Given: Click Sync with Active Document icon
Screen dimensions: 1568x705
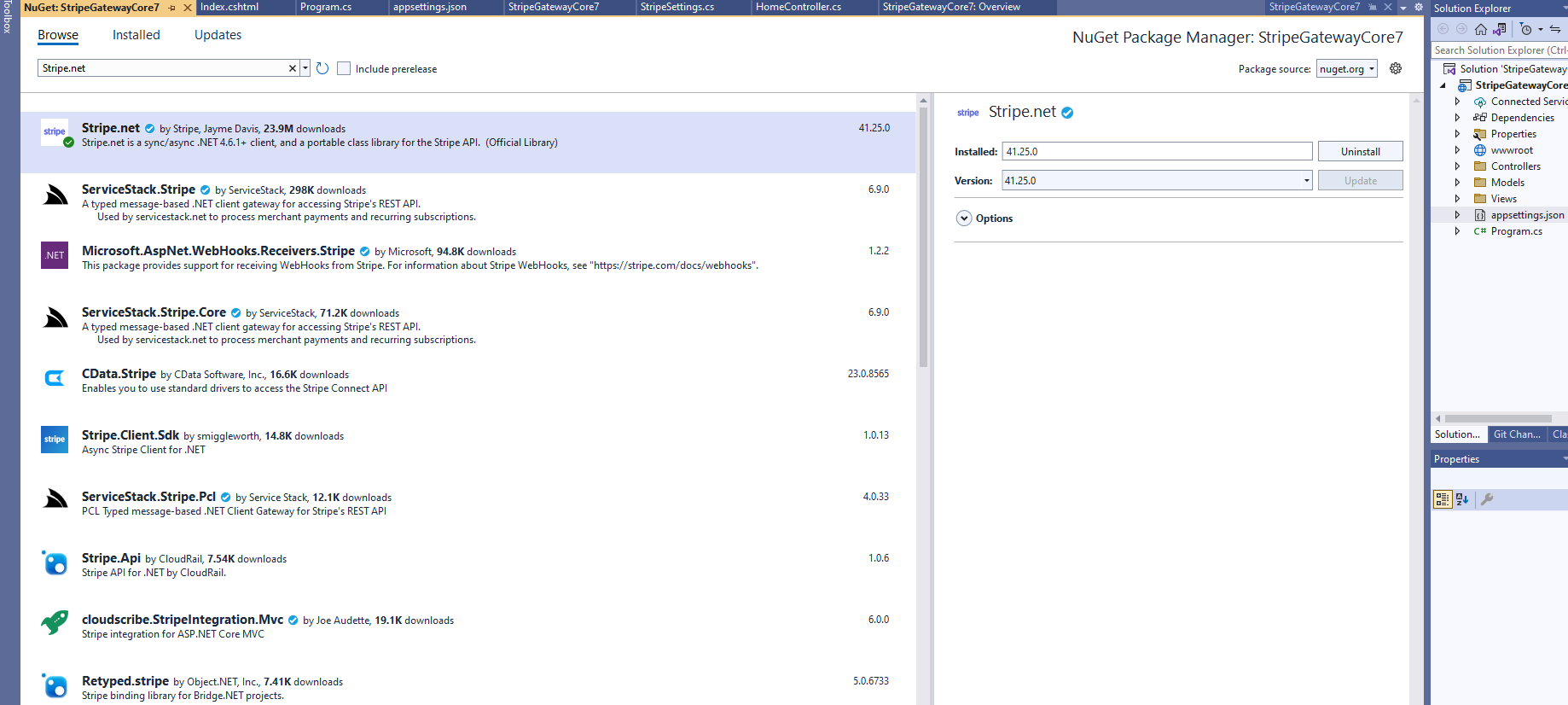Looking at the screenshot, I should 1555,29.
